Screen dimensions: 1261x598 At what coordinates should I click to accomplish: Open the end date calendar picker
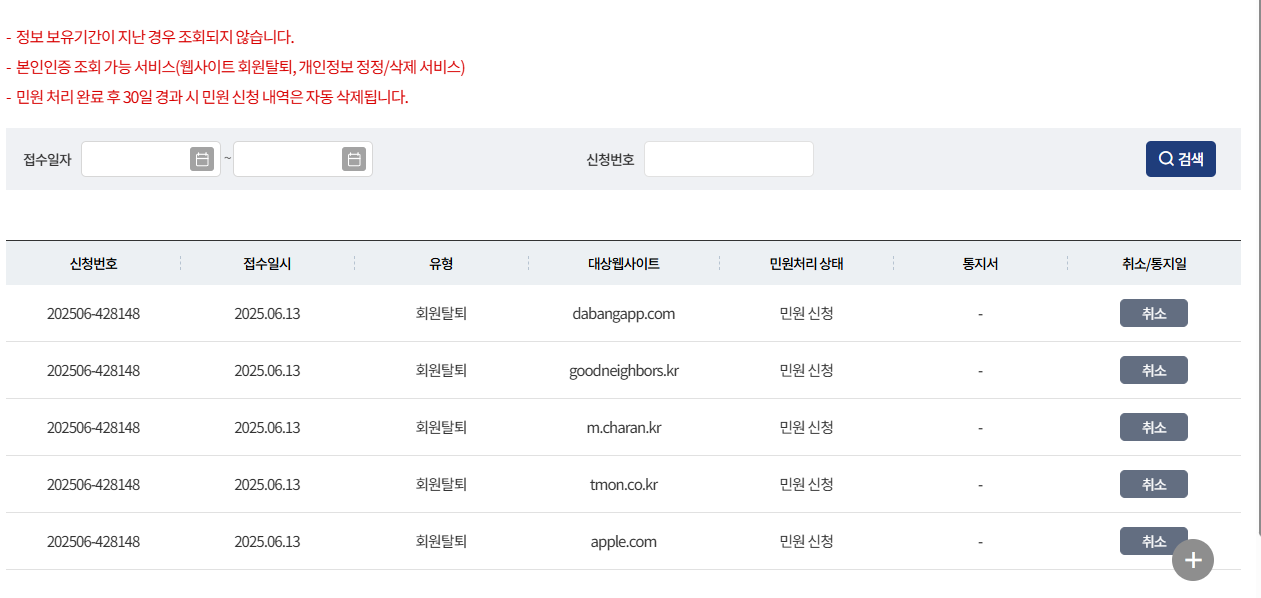(x=355, y=158)
